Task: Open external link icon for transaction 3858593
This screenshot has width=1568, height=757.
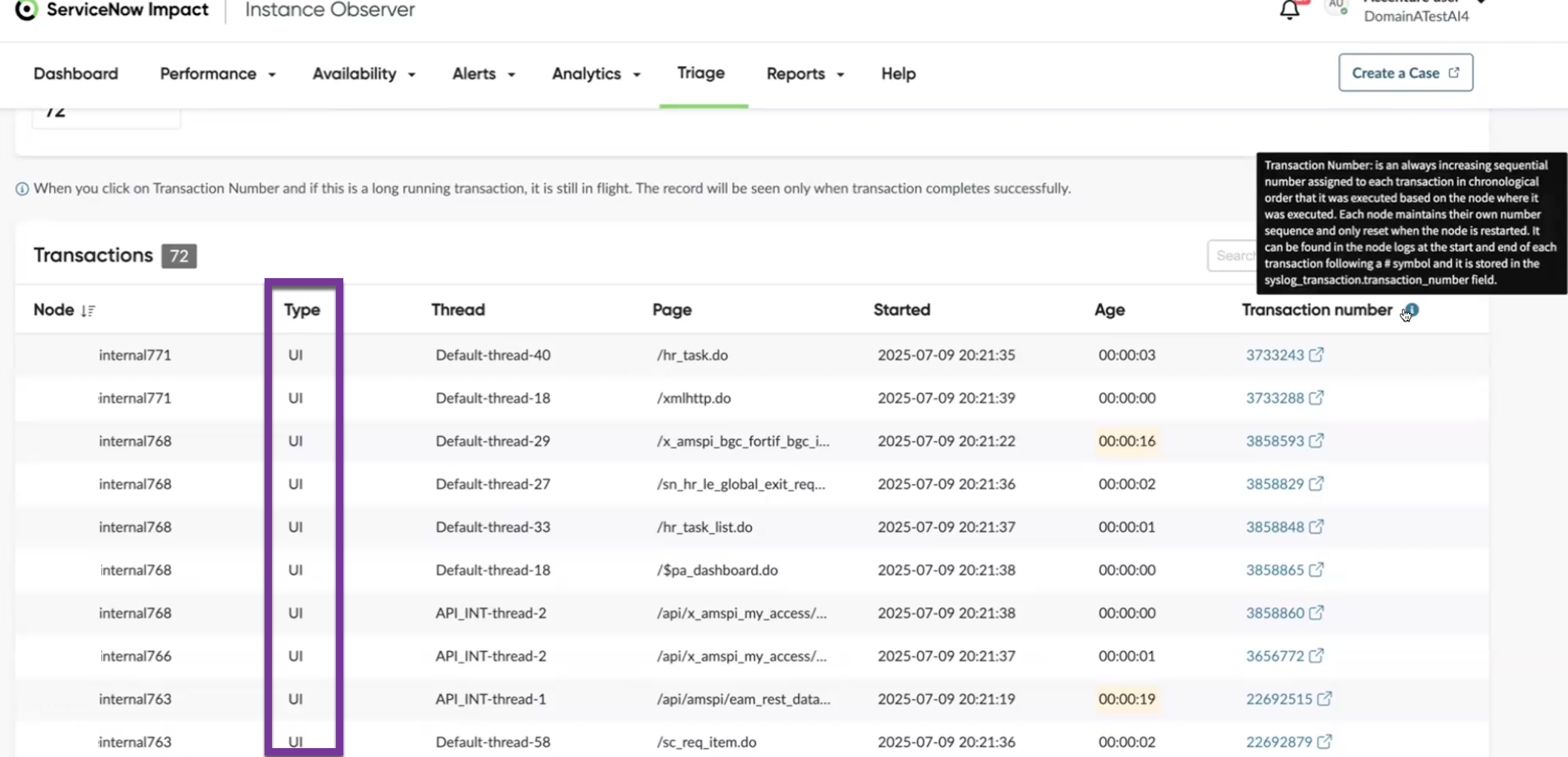Action: [1316, 441]
